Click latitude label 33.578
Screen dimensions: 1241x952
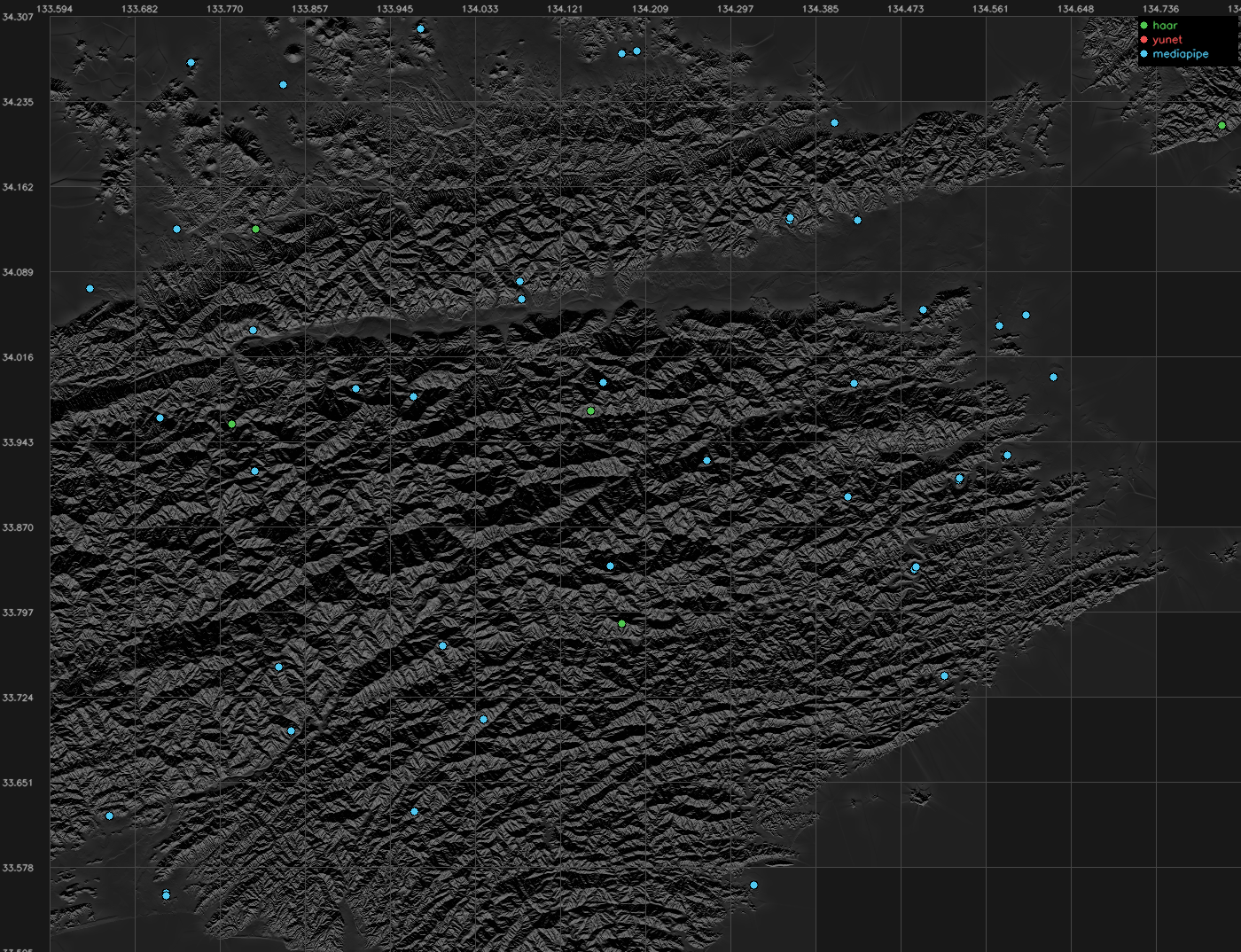[18, 868]
